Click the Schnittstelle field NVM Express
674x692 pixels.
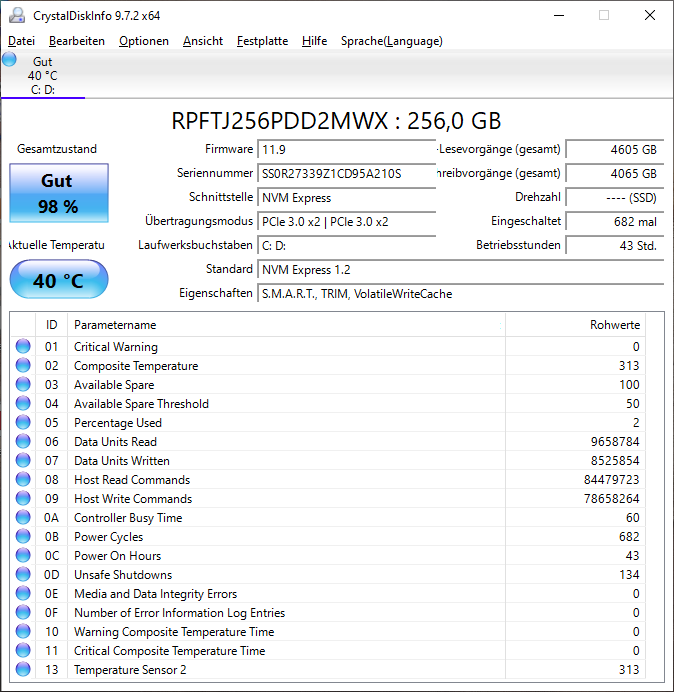(x=346, y=198)
